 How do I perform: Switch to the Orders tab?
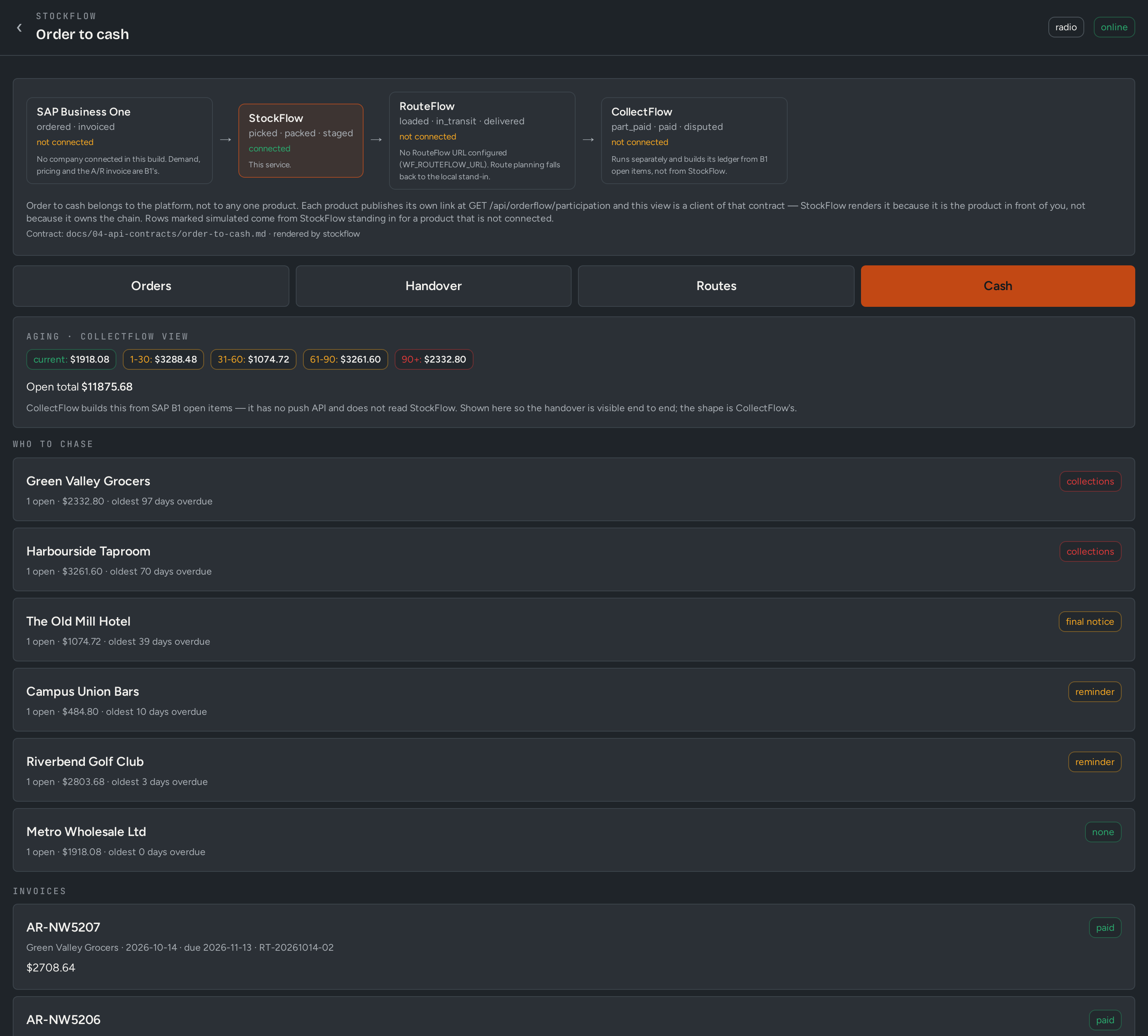point(151,286)
